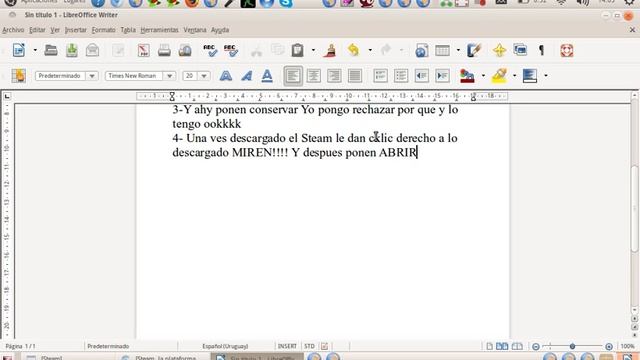Open the Editar menu
The height and width of the screenshot is (360, 640).
(37, 30)
